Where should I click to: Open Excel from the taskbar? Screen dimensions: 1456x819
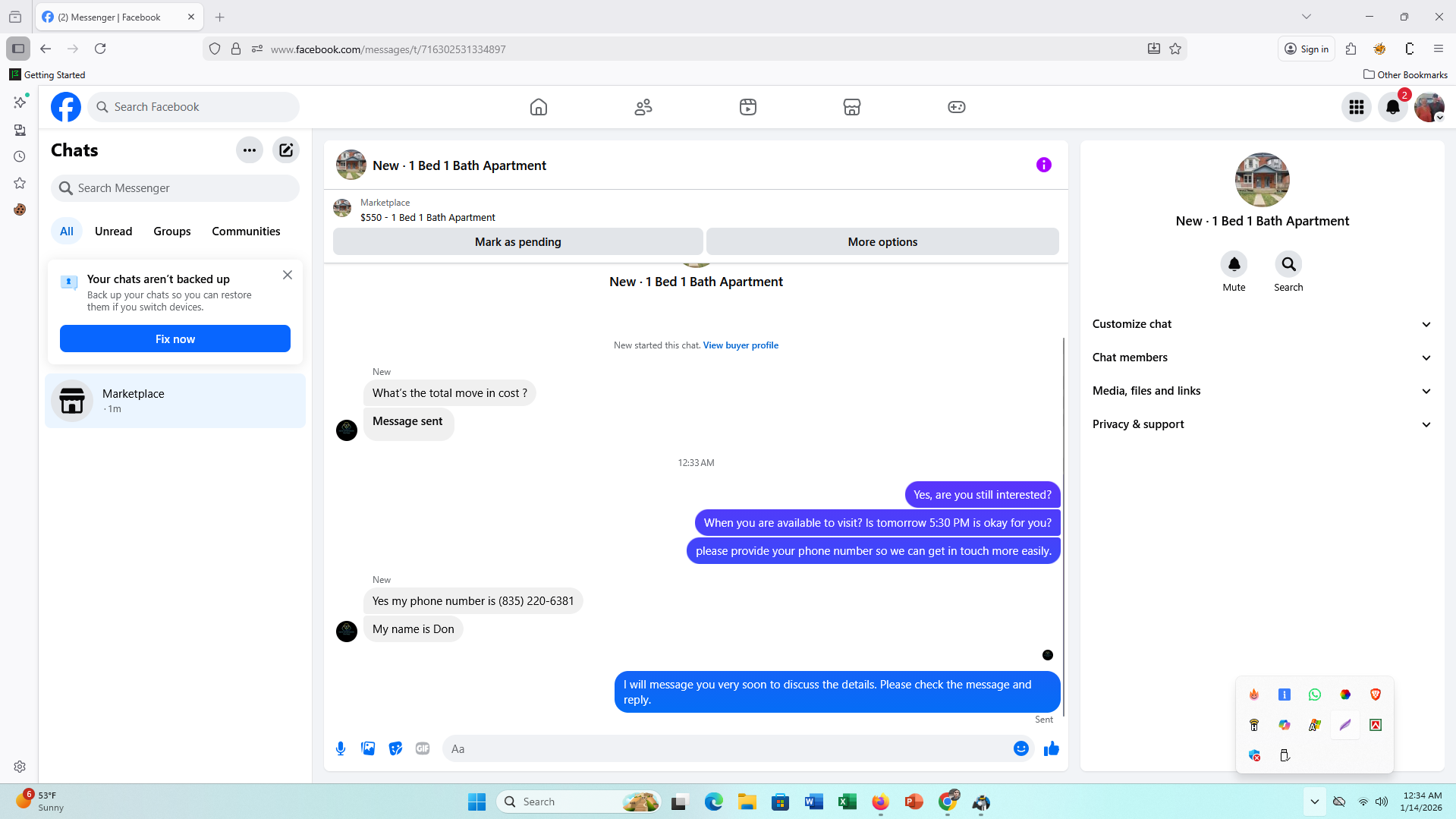coord(847,802)
